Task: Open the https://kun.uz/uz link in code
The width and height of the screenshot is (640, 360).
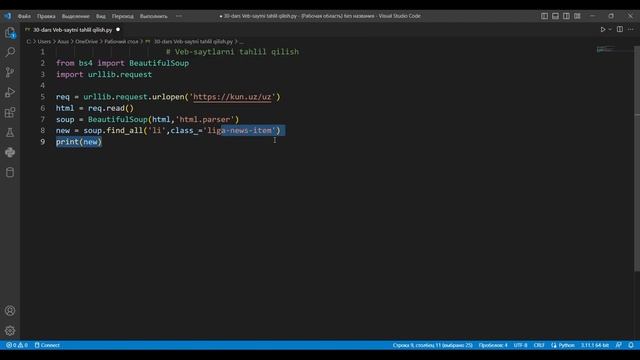Action: [232, 97]
